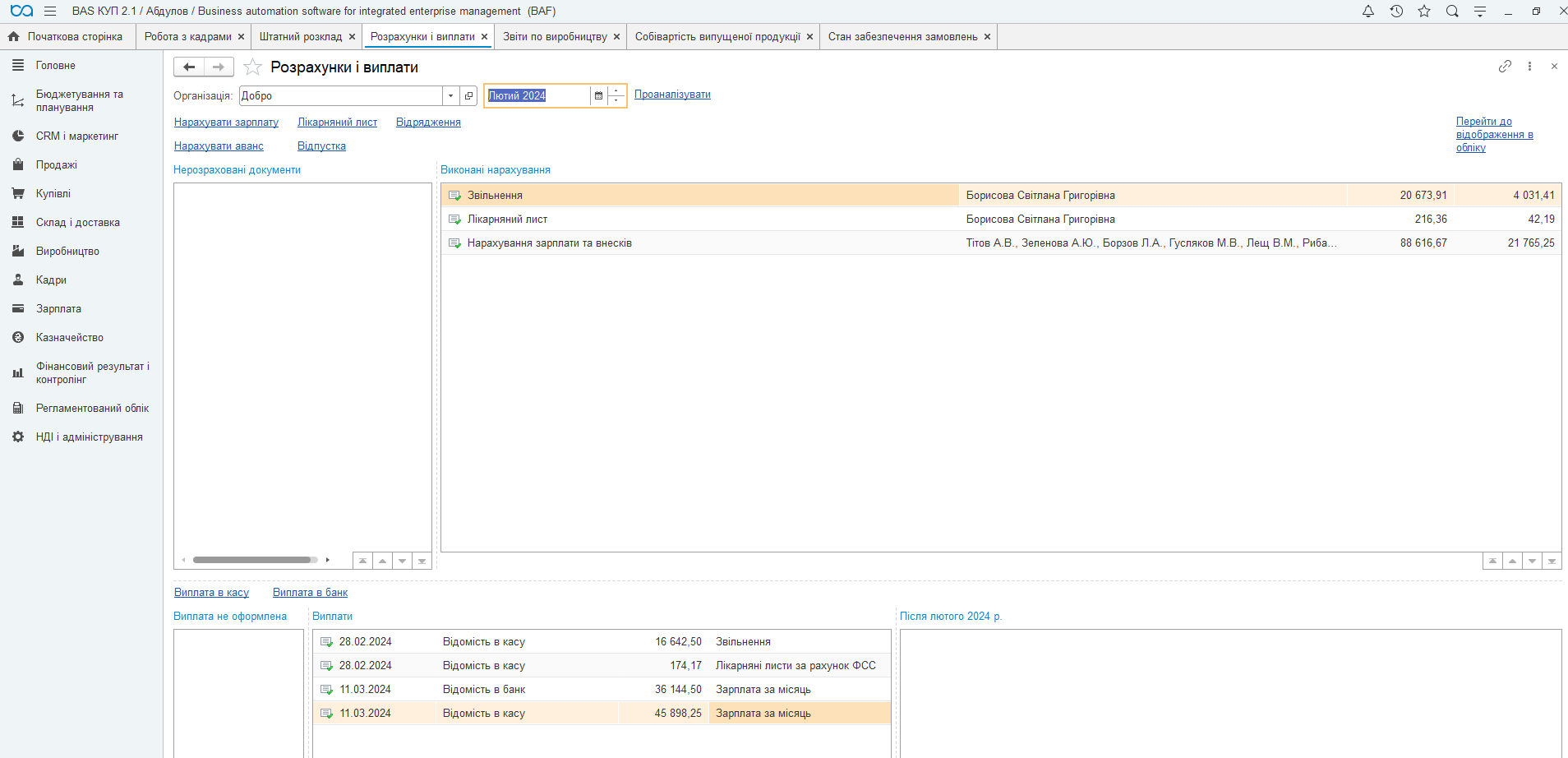
Task: Open the more actions kebab menu
Action: click(1529, 67)
